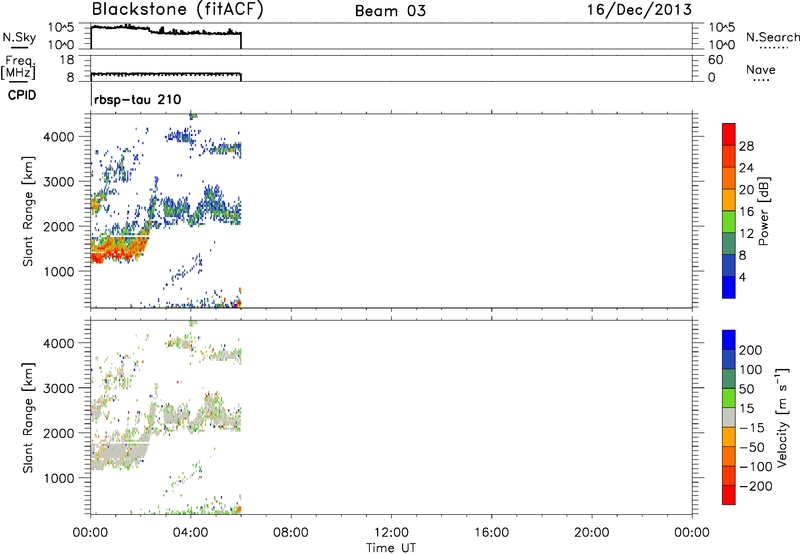Select the "12:00" time tick label

pyautogui.click(x=391, y=533)
